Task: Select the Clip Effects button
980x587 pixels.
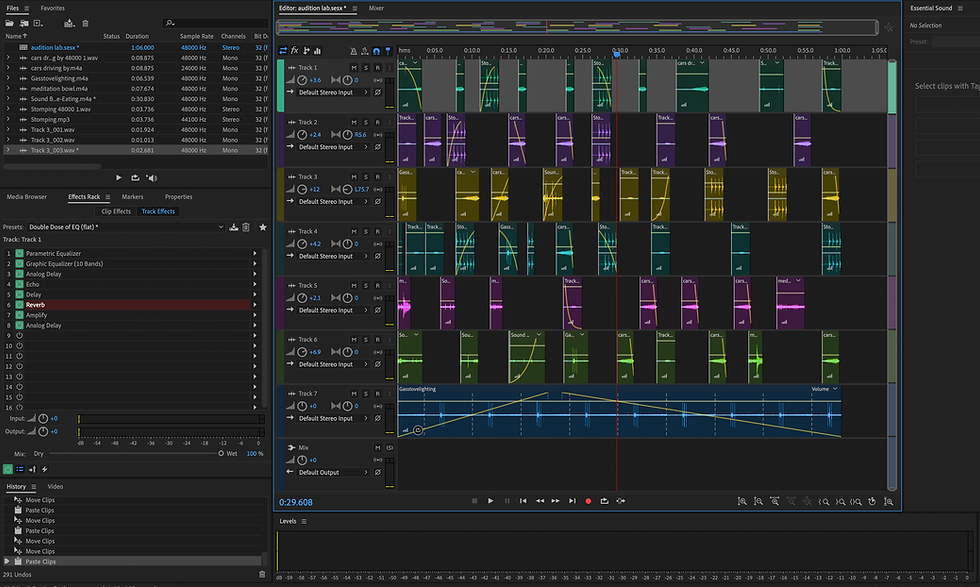Action: pyautogui.click(x=116, y=211)
